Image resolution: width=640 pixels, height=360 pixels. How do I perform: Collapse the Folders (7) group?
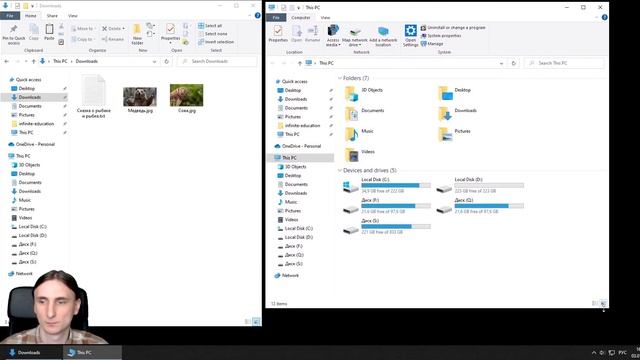pos(340,78)
